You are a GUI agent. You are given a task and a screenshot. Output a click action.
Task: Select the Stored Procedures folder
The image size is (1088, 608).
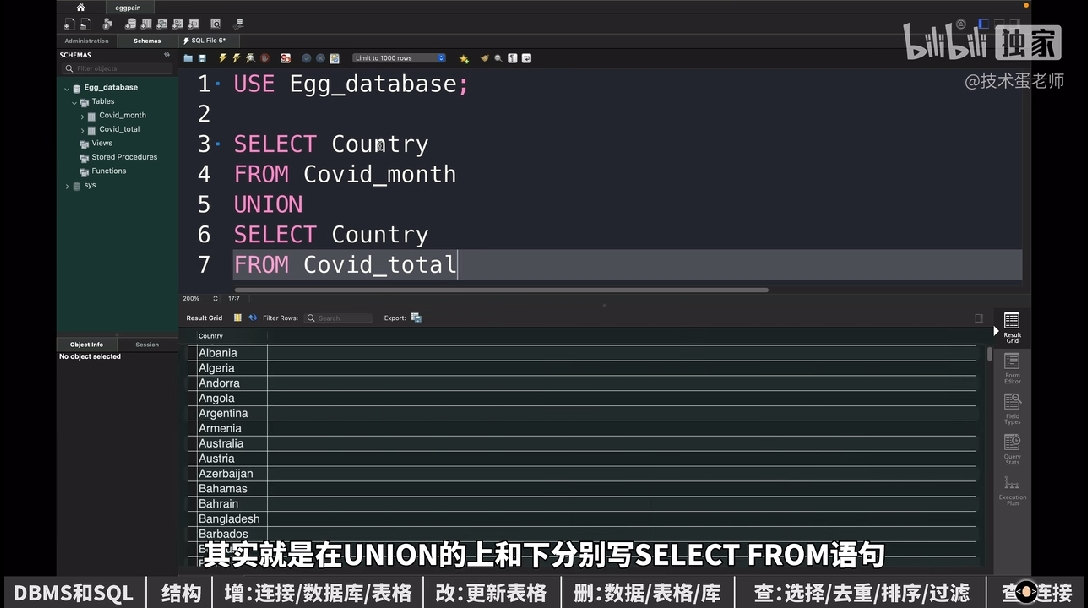(124, 158)
